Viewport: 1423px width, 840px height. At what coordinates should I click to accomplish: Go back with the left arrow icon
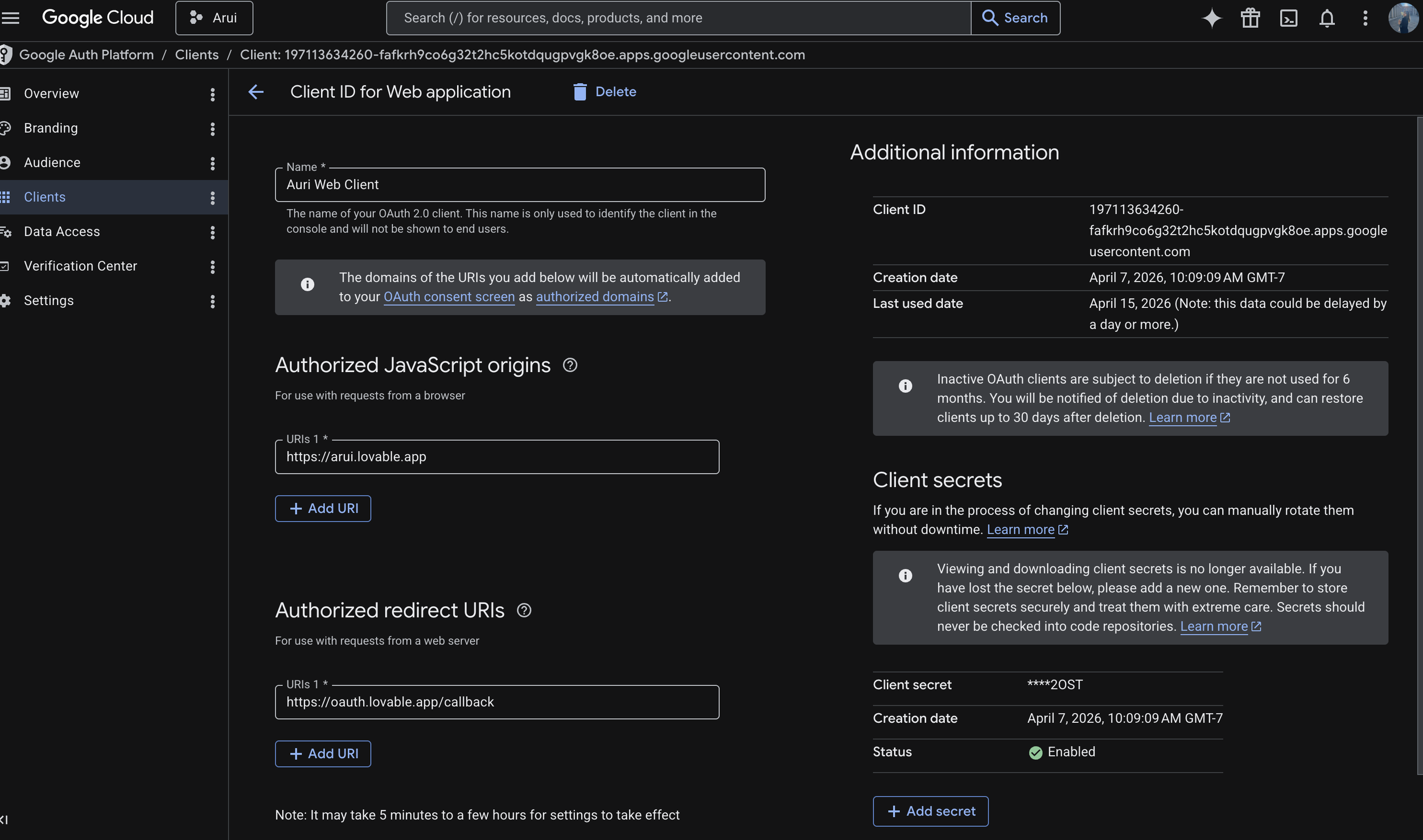(x=256, y=92)
